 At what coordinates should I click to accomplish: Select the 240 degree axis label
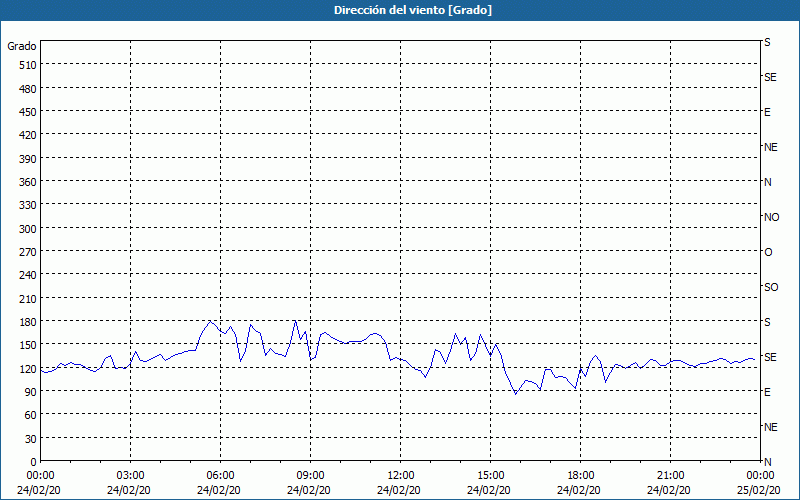tap(28, 276)
